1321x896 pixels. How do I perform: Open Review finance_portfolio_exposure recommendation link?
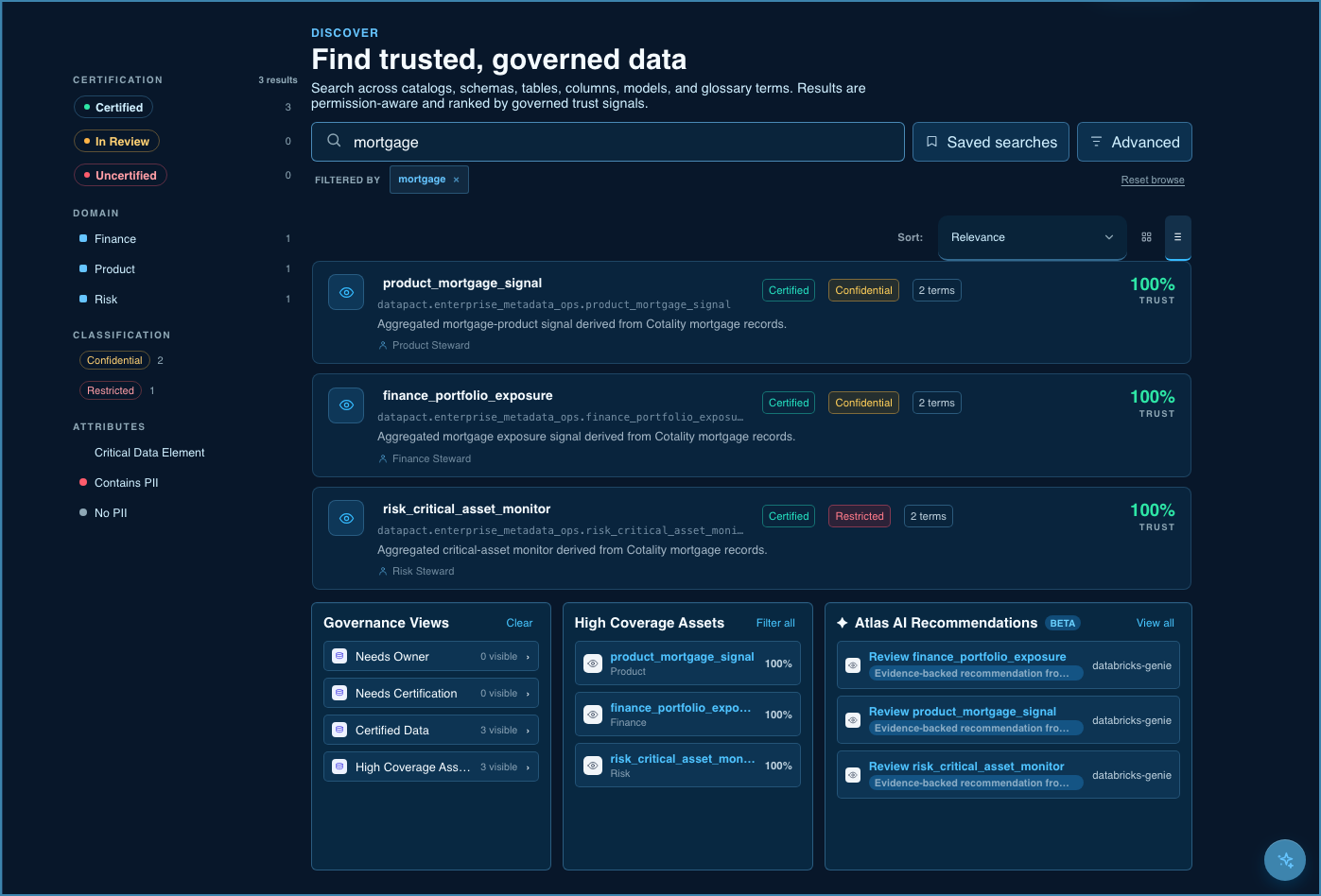coord(967,657)
